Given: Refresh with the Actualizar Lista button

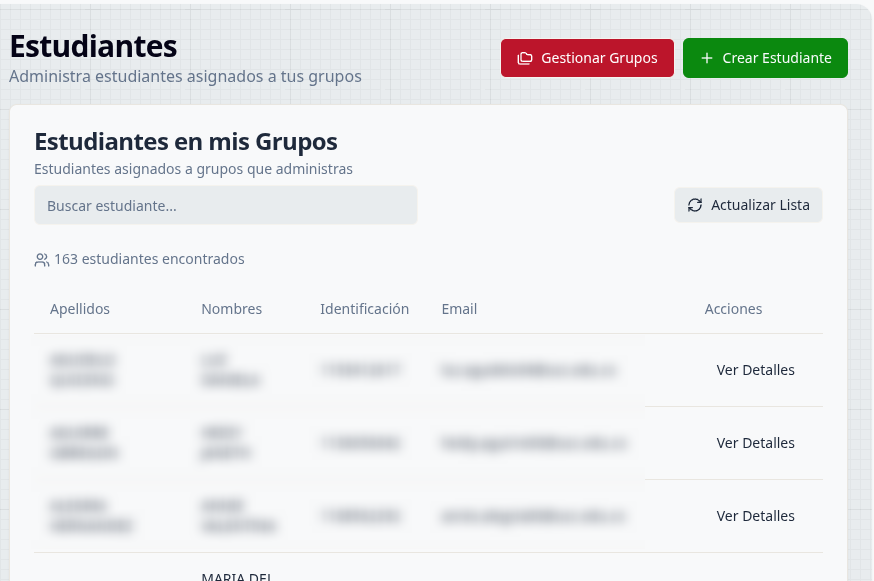Looking at the screenshot, I should pos(748,205).
